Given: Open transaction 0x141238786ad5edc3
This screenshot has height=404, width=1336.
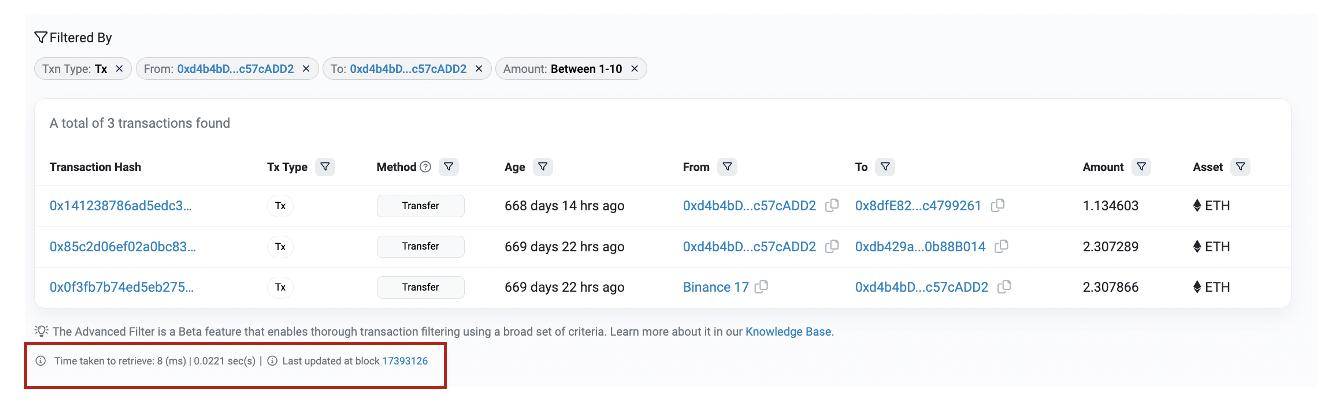Looking at the screenshot, I should 120,206.
